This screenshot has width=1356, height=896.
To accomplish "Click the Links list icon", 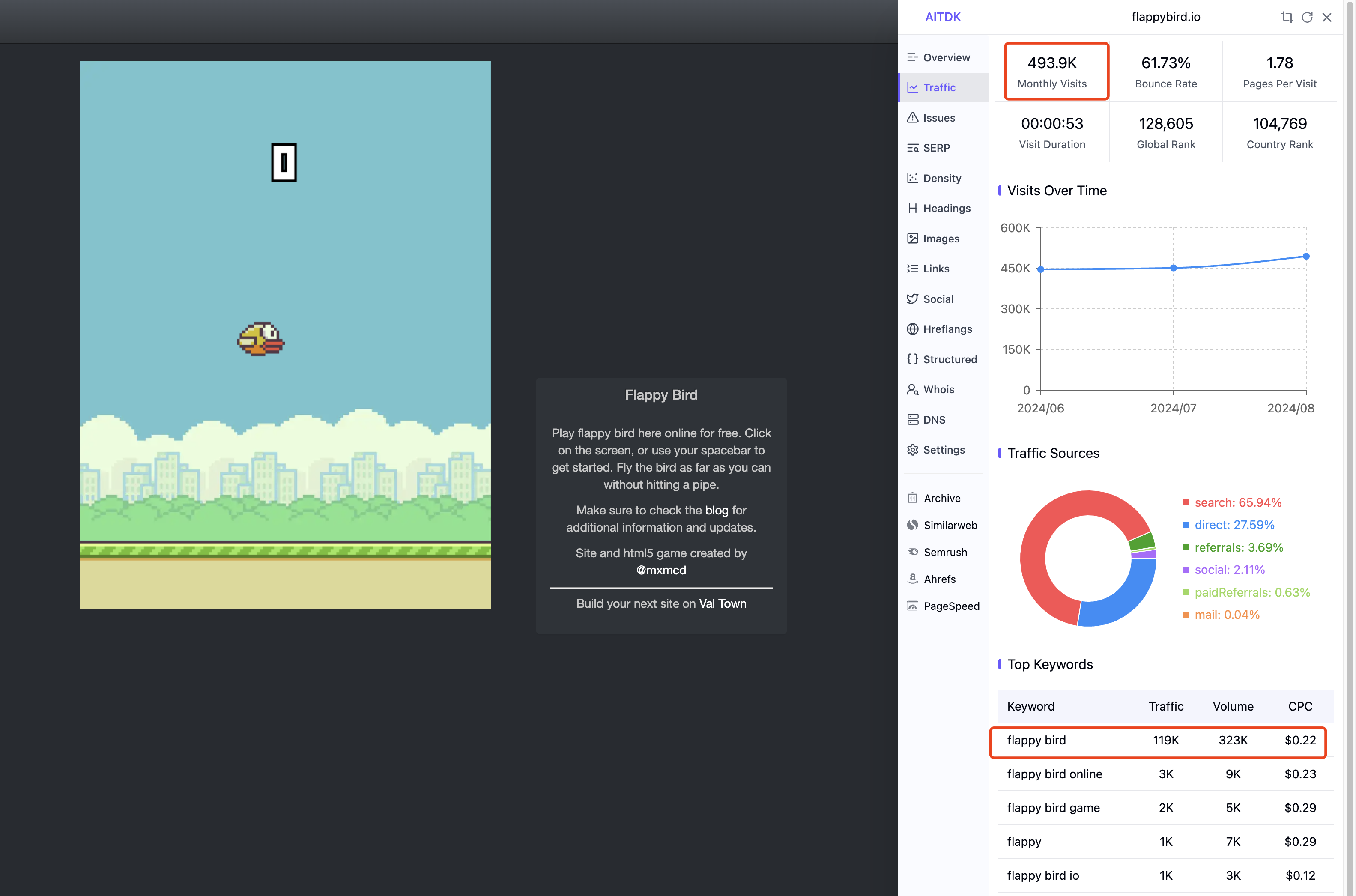I will 913,269.
